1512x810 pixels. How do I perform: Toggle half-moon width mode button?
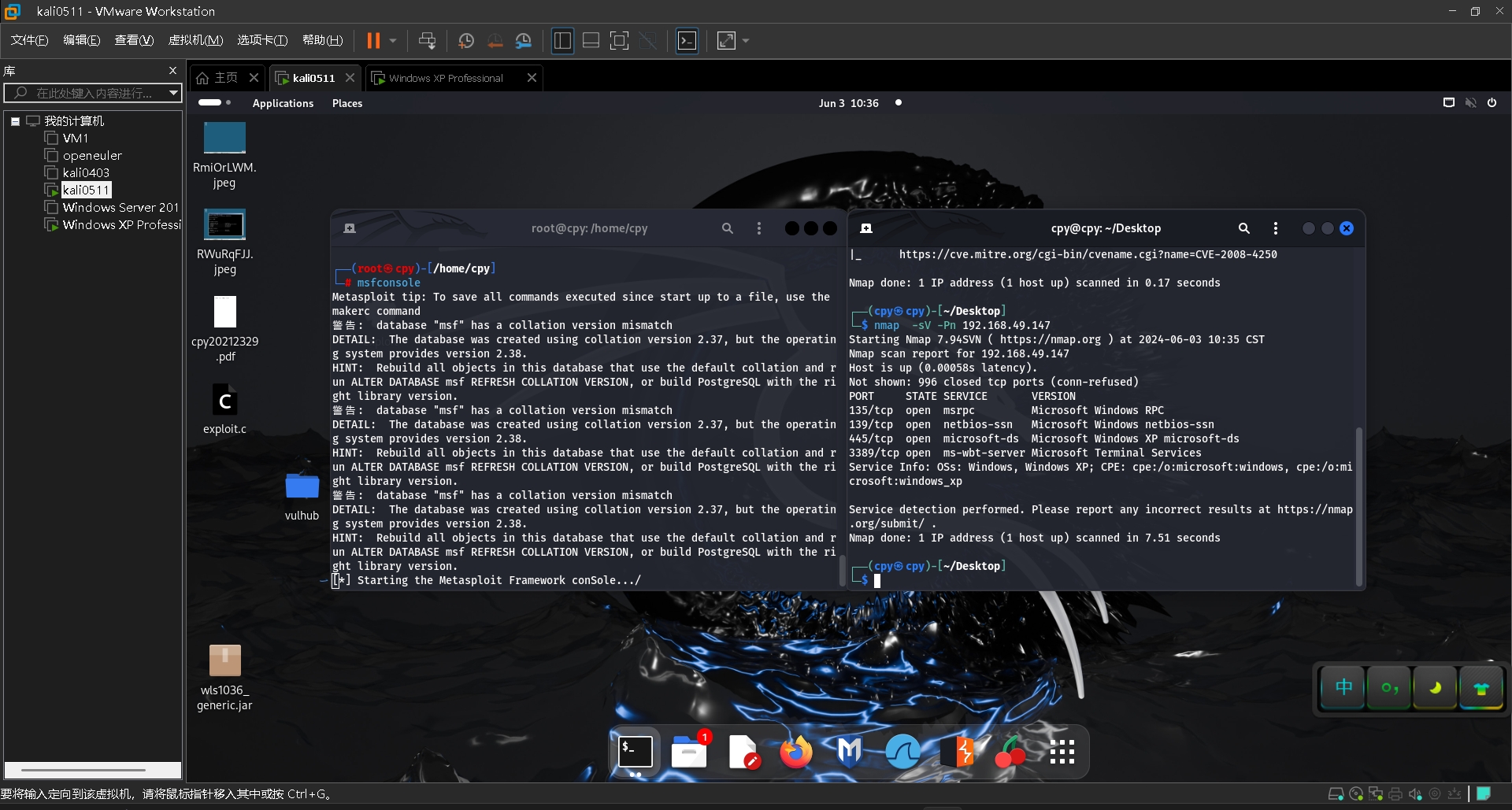tap(1436, 687)
